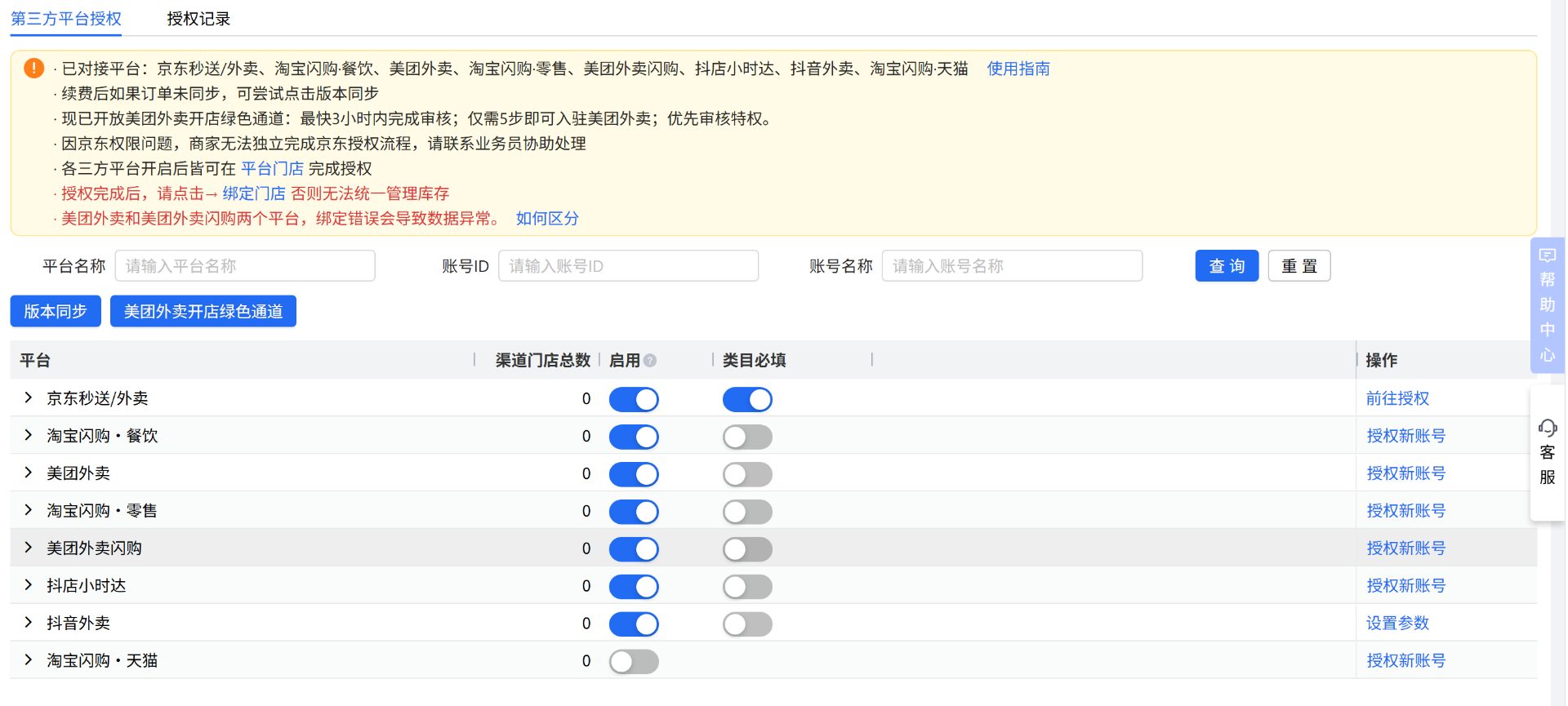Expand the 淘宝闪购·零售 row

click(x=29, y=510)
